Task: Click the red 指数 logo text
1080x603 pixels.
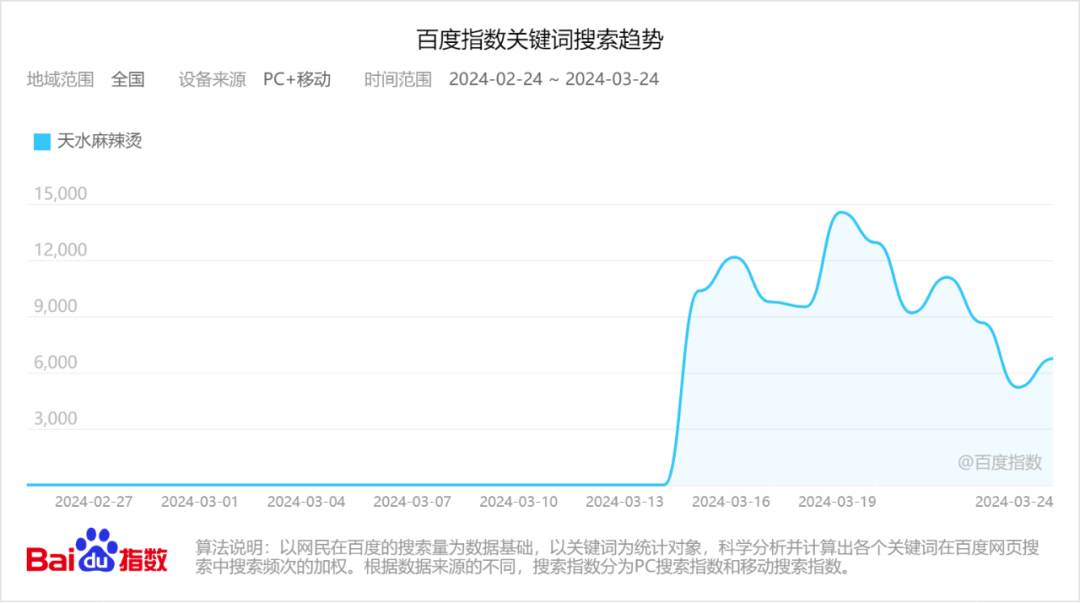Action: 143,559
